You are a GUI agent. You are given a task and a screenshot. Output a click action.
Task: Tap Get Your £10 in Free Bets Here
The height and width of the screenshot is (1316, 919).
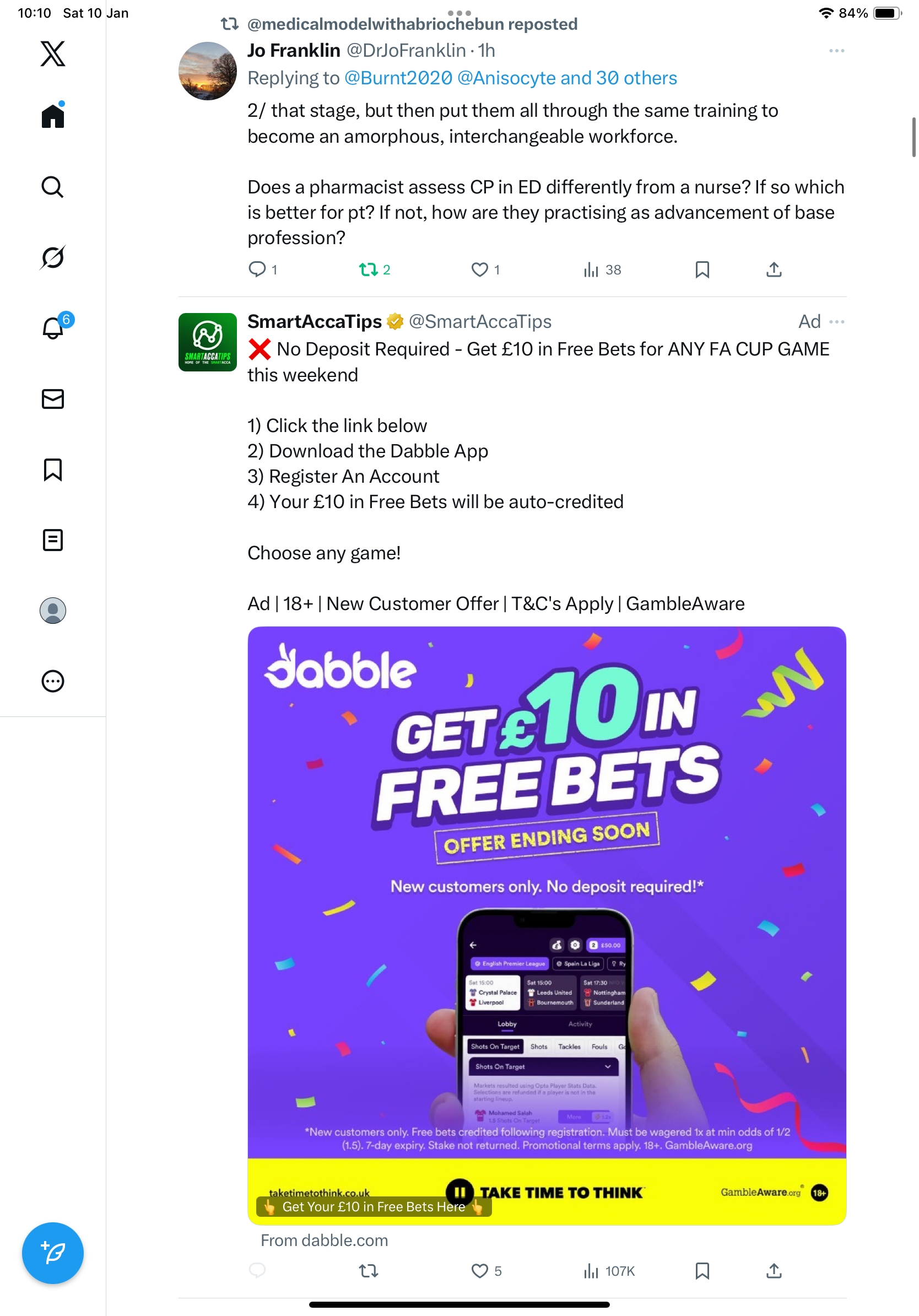pos(374,1206)
